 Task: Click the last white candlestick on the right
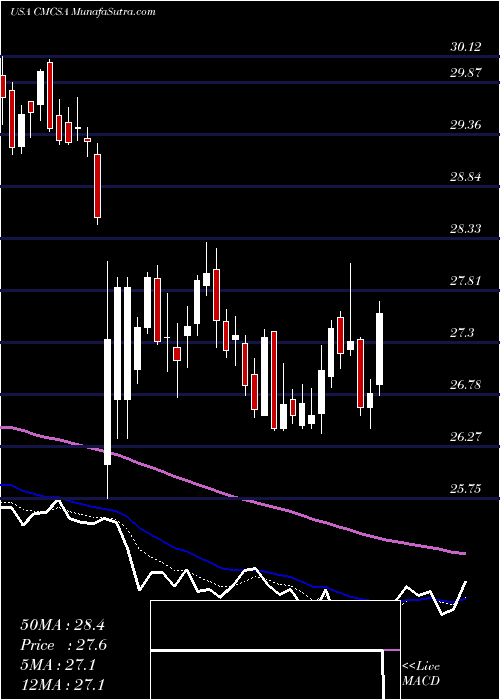coord(380,348)
